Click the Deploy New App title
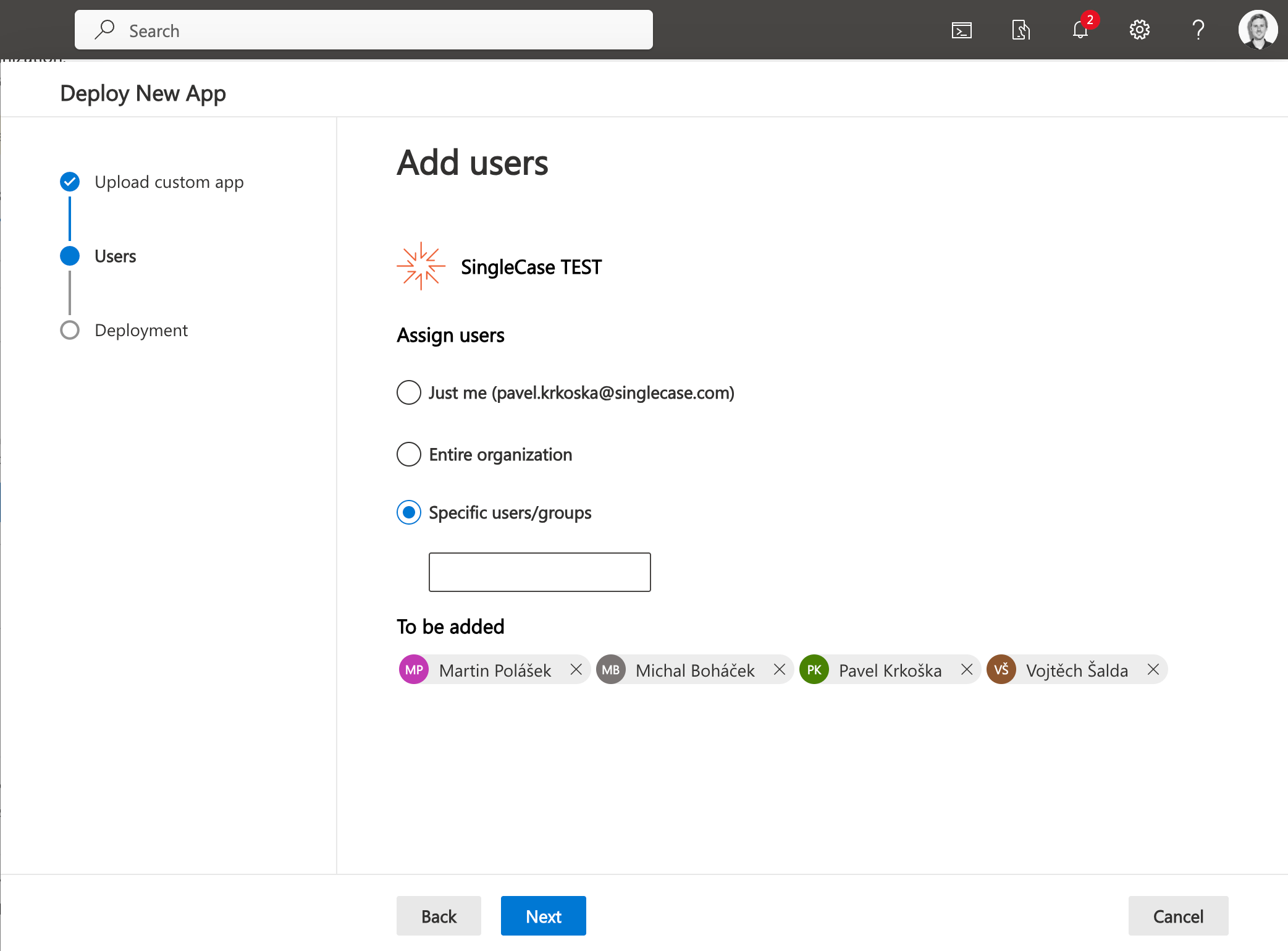The width and height of the screenshot is (1288, 951). tap(143, 93)
